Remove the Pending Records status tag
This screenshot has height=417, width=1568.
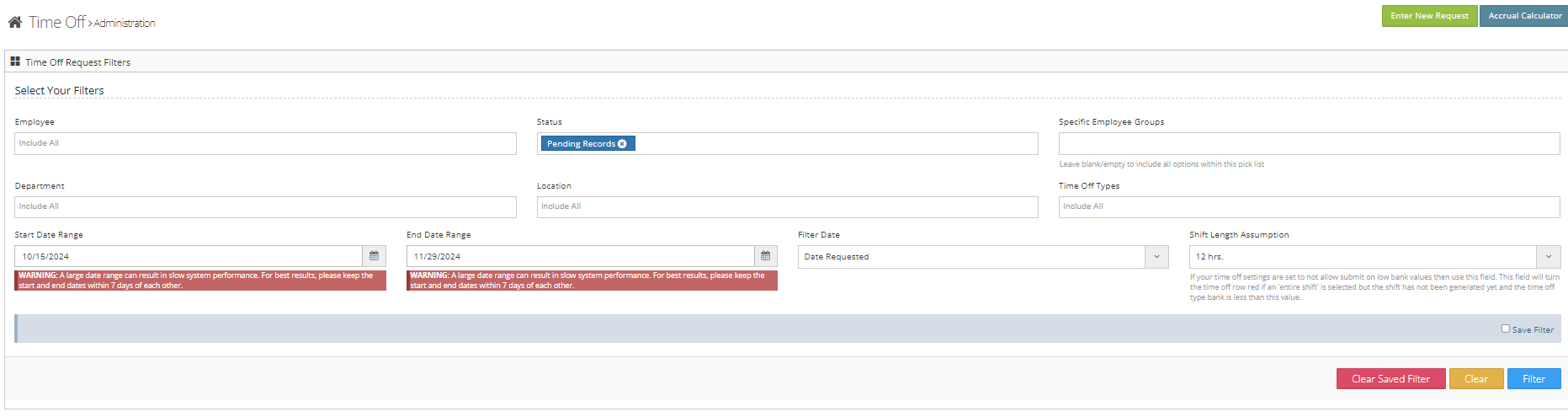tap(622, 144)
